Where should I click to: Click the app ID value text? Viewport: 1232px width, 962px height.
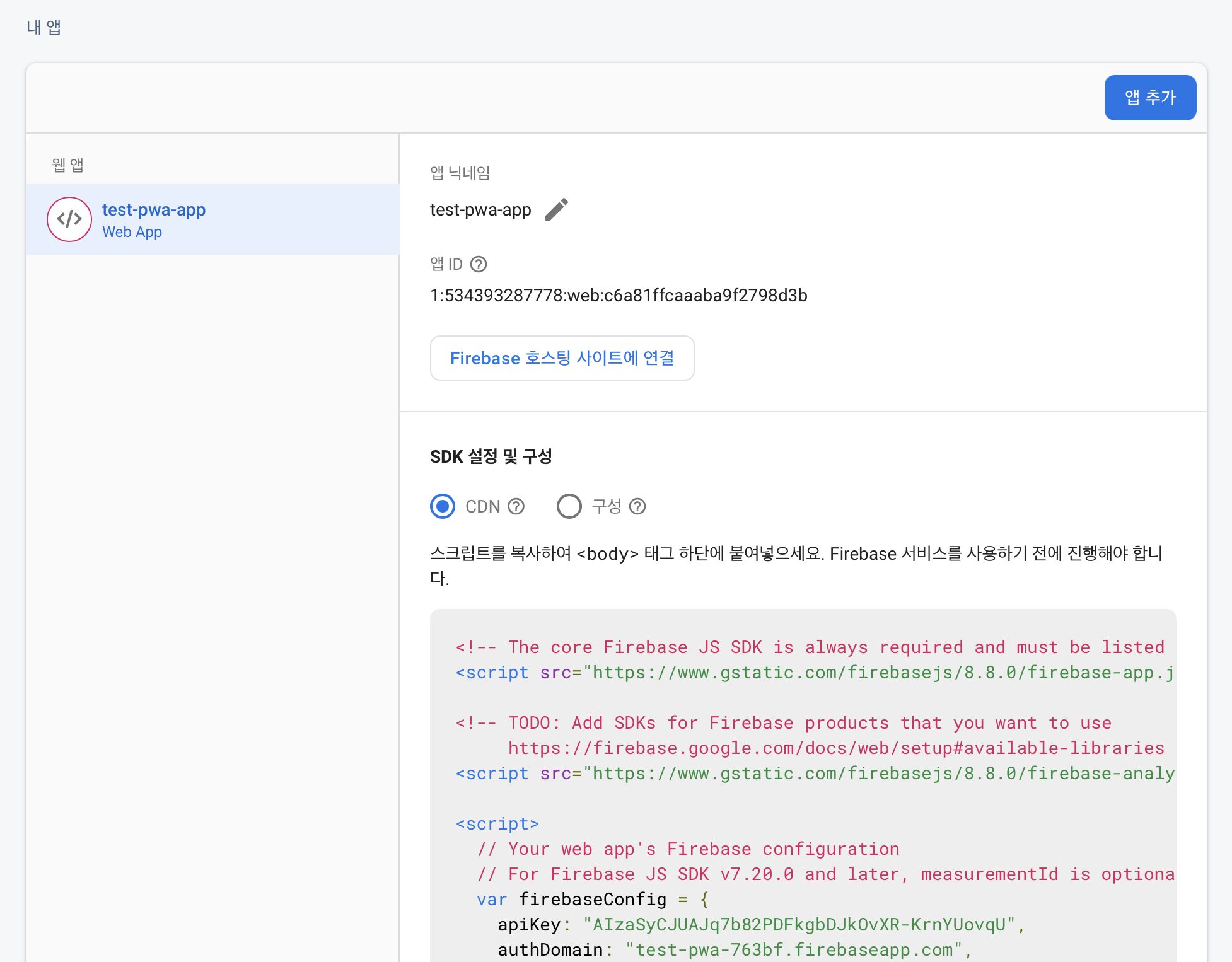[x=619, y=296]
